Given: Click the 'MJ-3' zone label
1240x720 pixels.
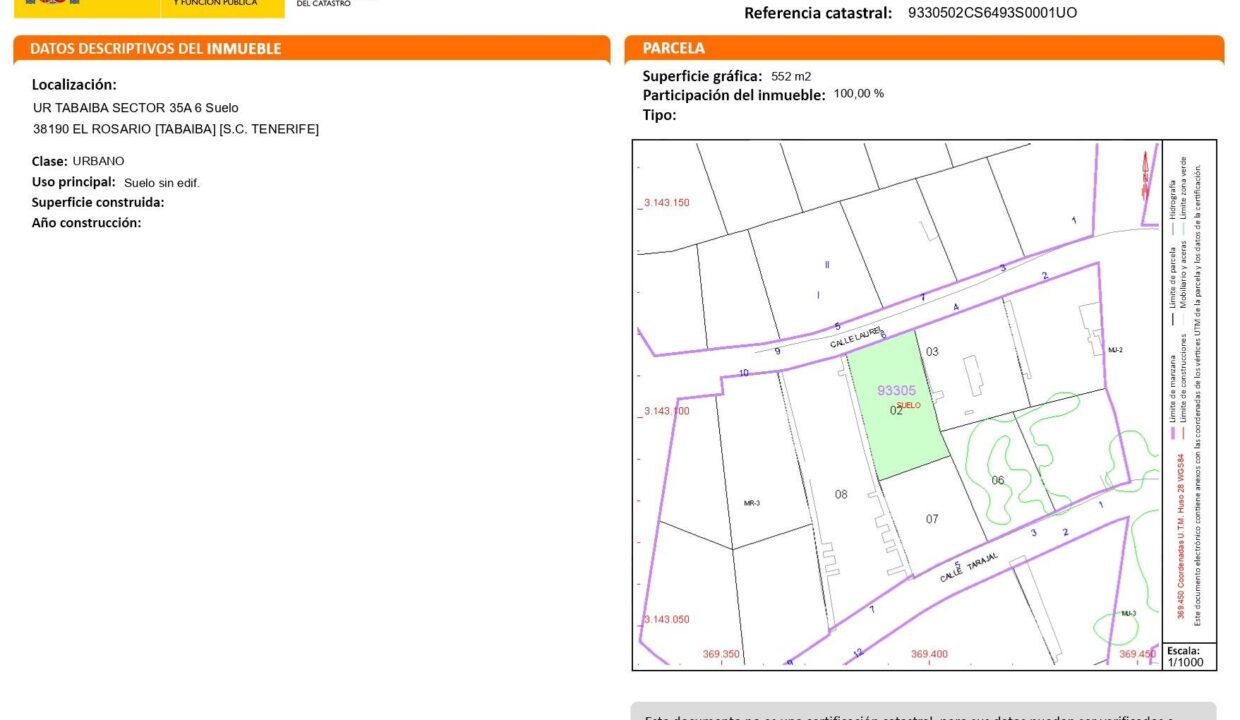Looking at the screenshot, I should click(1128, 613).
